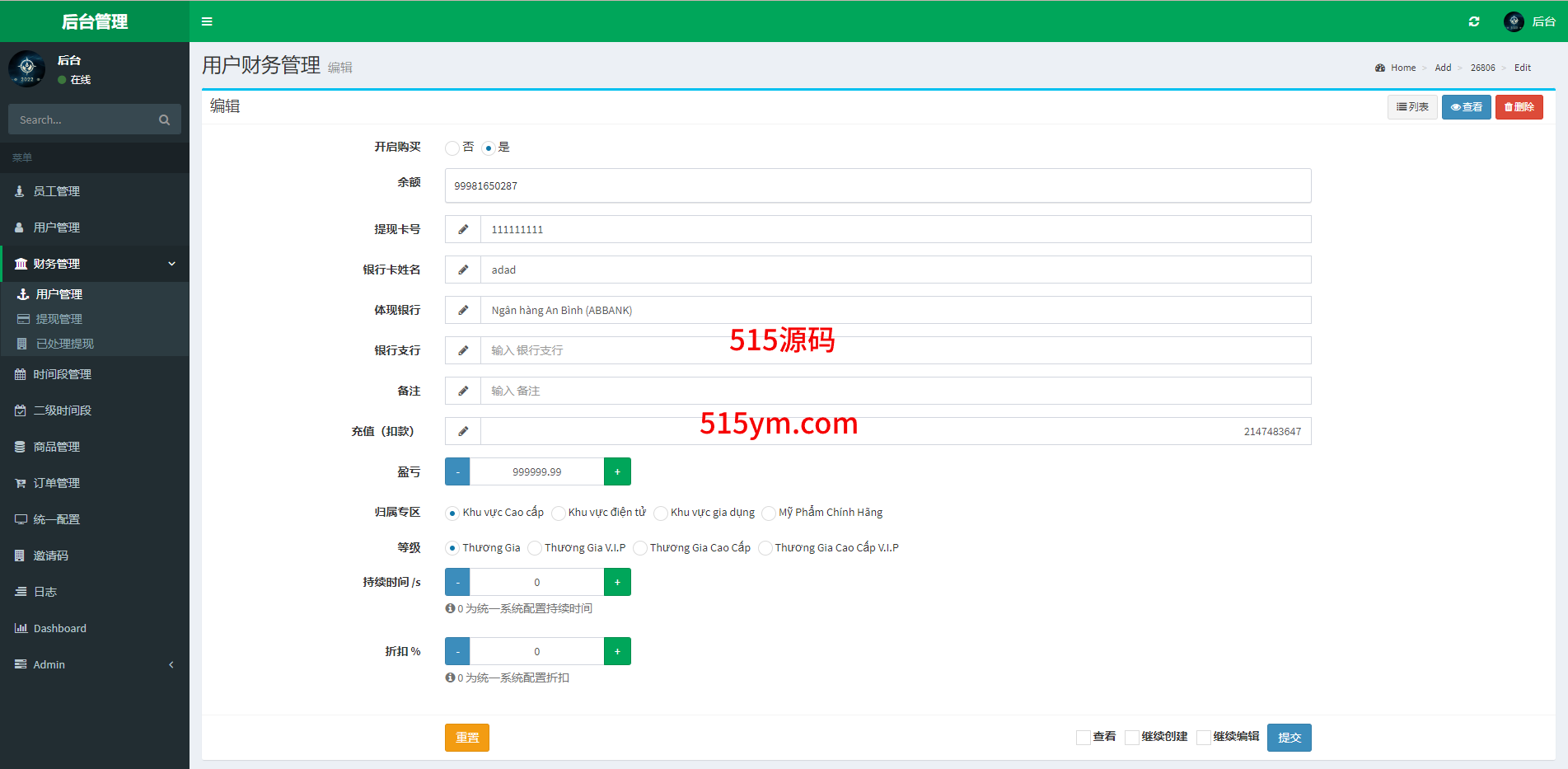
Task: Choose Thương Gia Cao Cấp level
Action: tap(640, 549)
